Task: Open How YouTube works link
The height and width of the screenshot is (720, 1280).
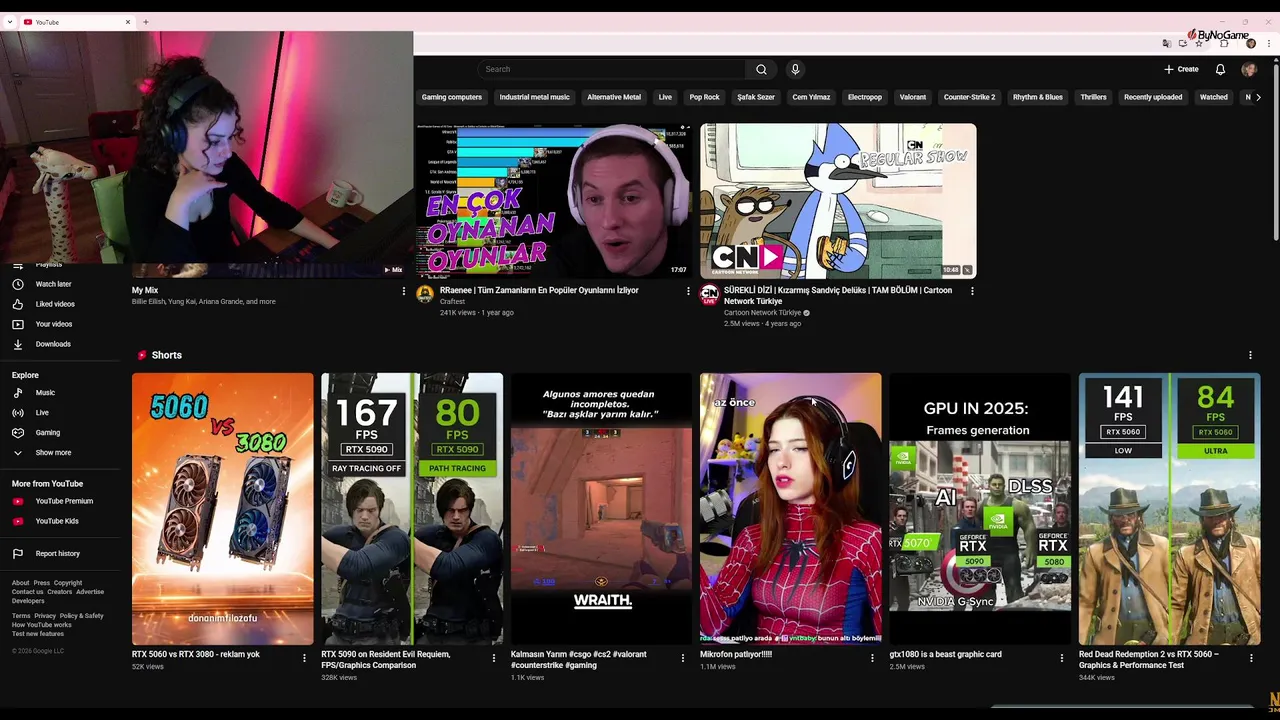Action: click(41, 625)
